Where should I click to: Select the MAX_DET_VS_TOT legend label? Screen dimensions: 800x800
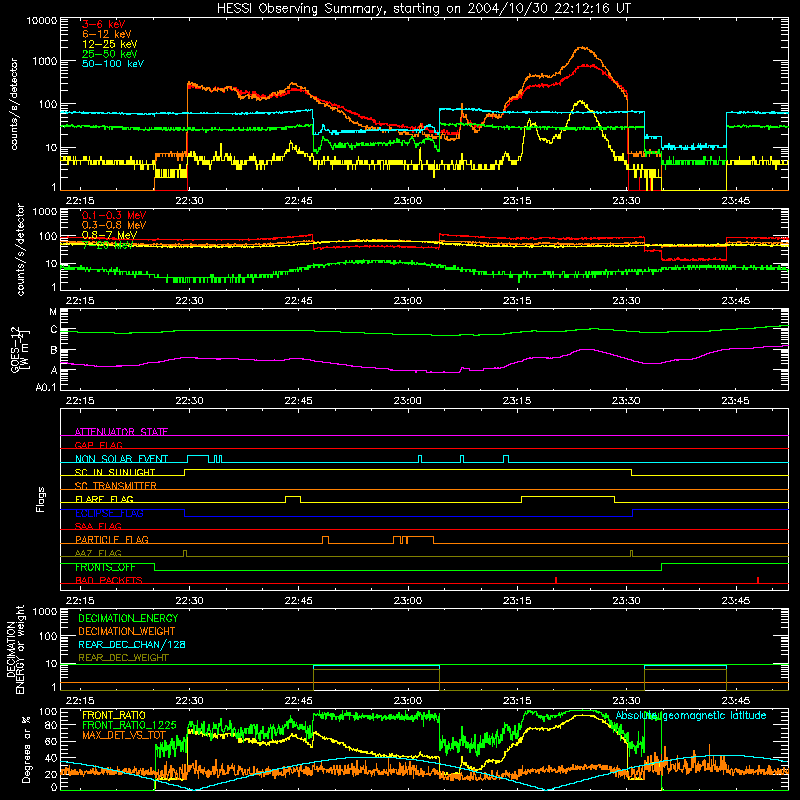[x=124, y=735]
